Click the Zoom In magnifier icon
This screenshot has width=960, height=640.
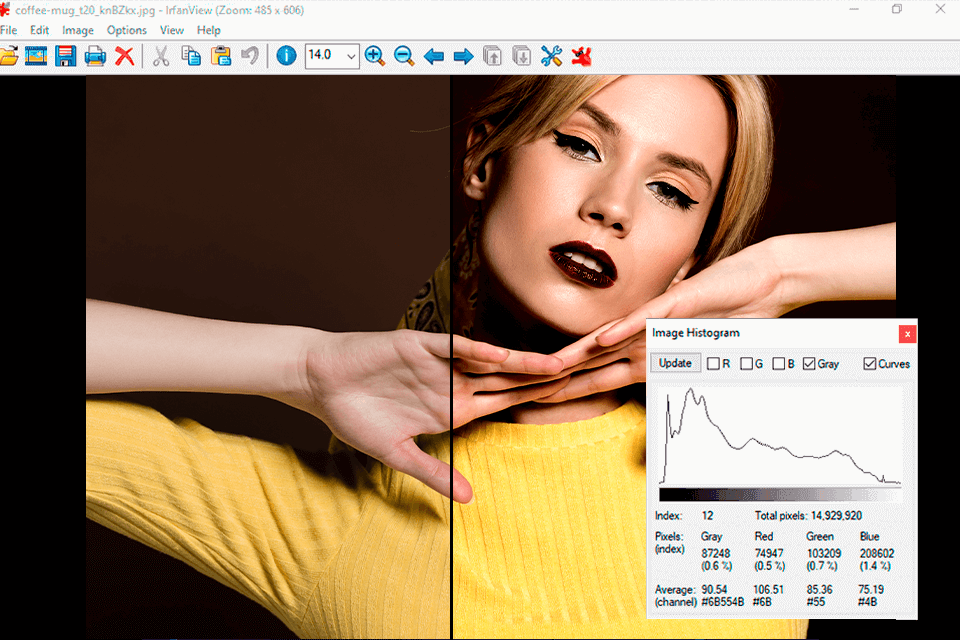pyautogui.click(x=375, y=56)
